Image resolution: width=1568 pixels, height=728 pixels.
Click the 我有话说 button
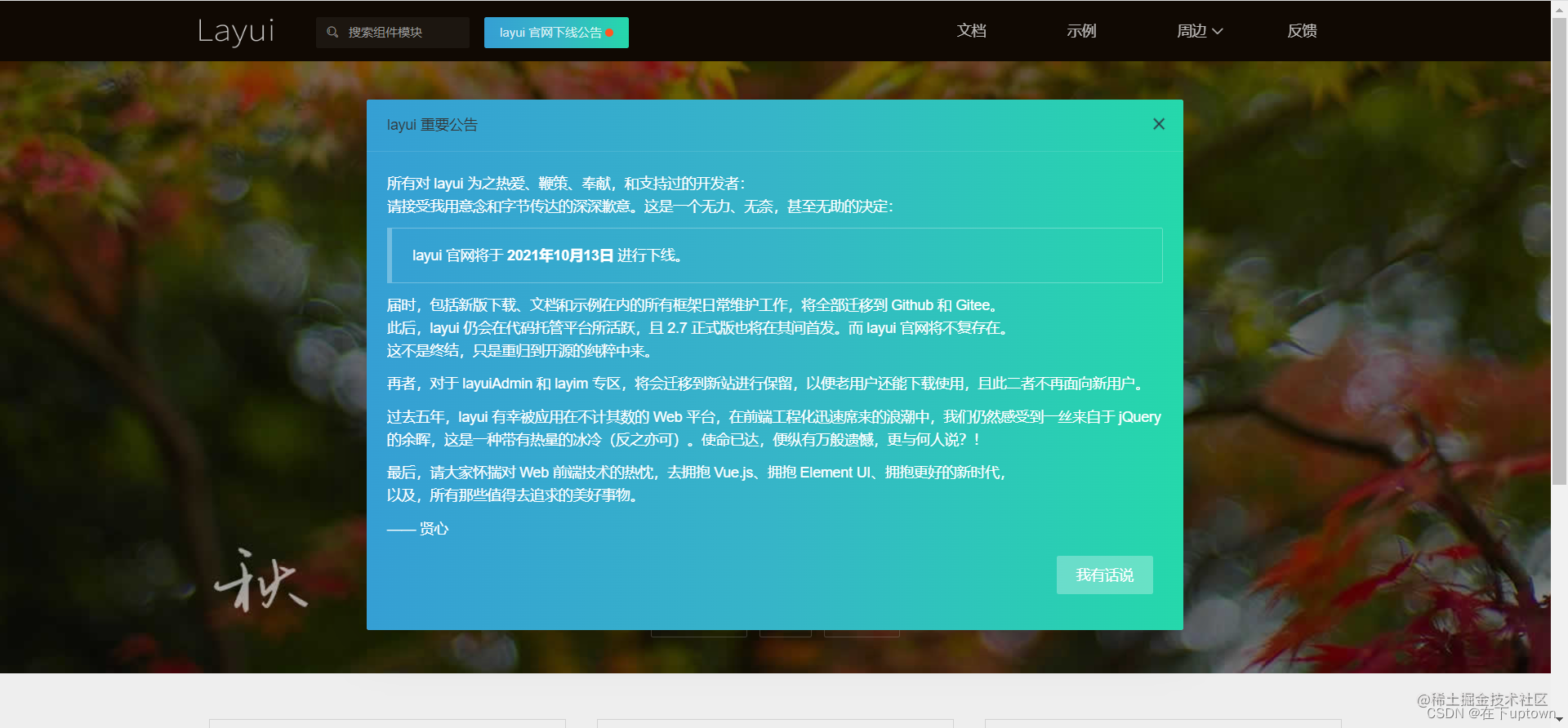point(1104,575)
